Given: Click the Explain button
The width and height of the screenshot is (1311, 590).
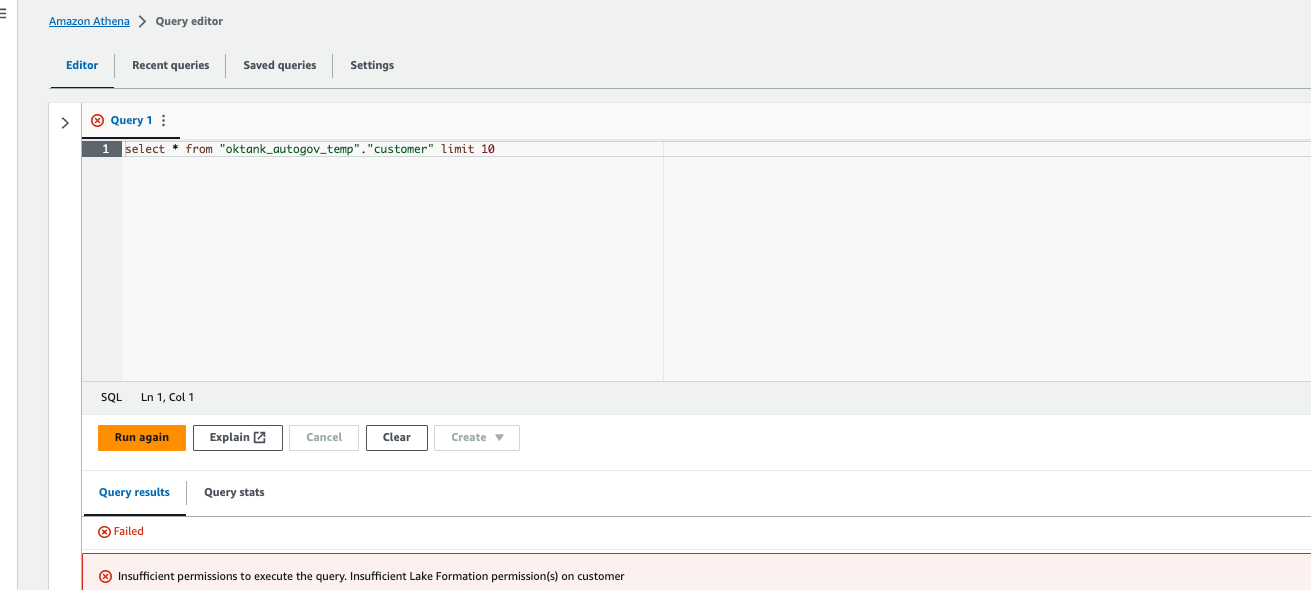Looking at the screenshot, I should [x=238, y=437].
